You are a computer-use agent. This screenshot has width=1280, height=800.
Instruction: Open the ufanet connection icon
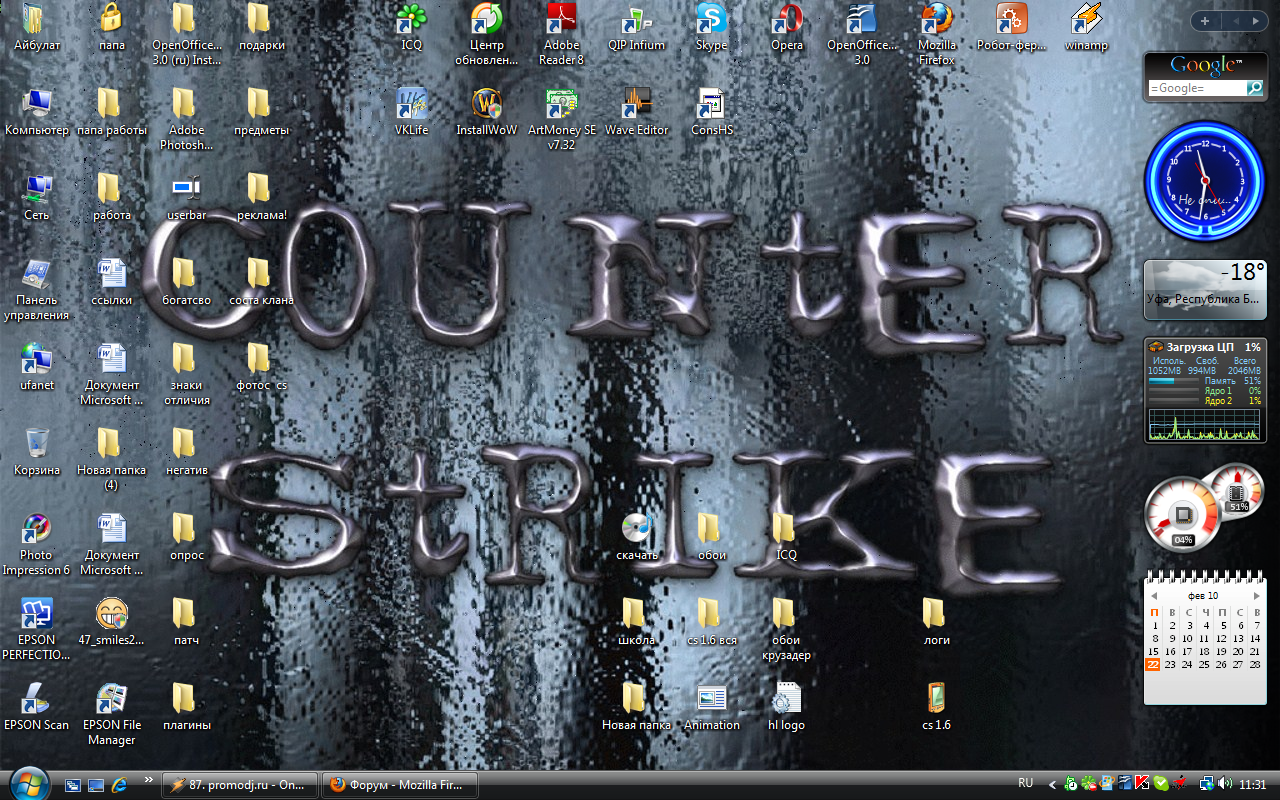(x=36, y=358)
